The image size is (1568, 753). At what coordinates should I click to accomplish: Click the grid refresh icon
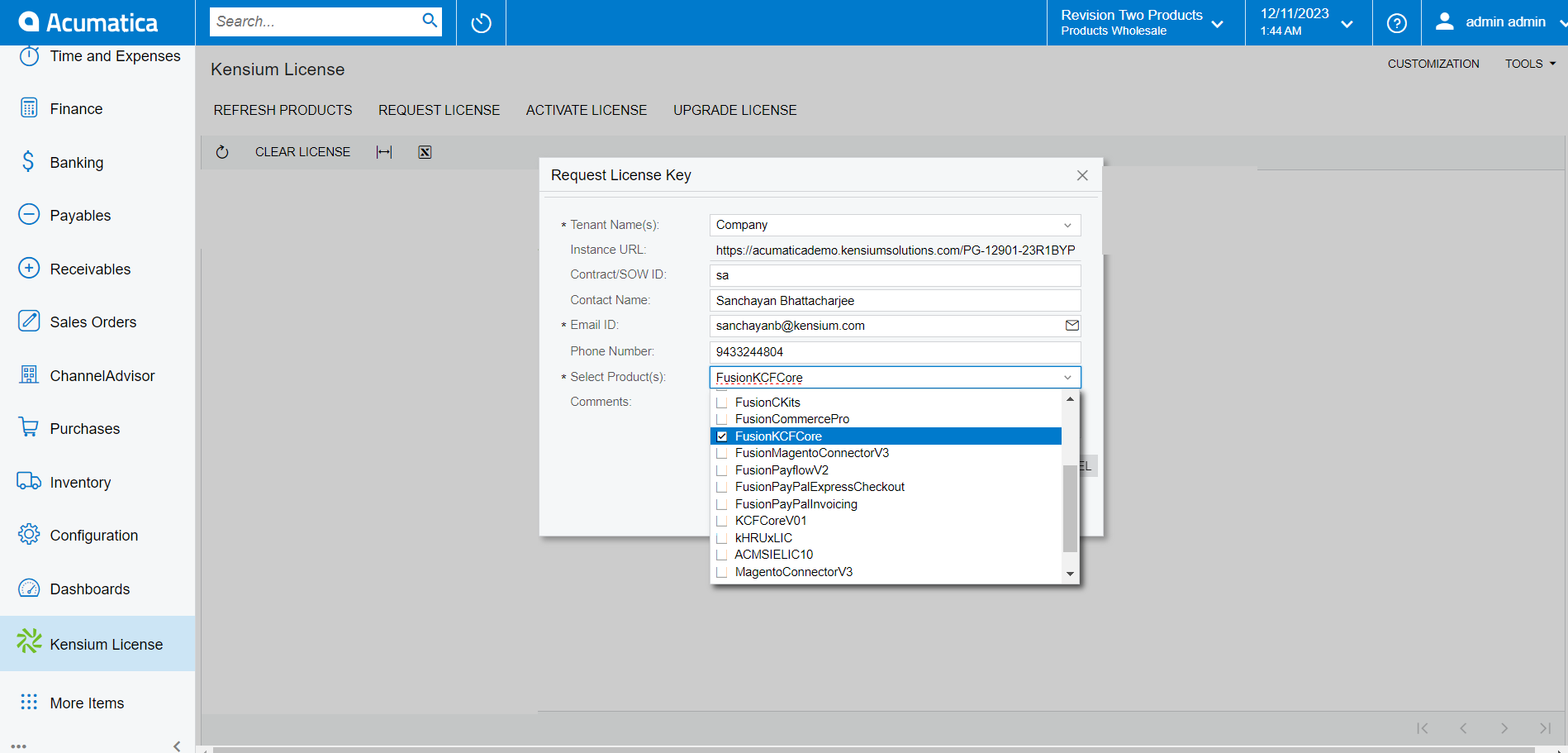pyautogui.click(x=222, y=152)
